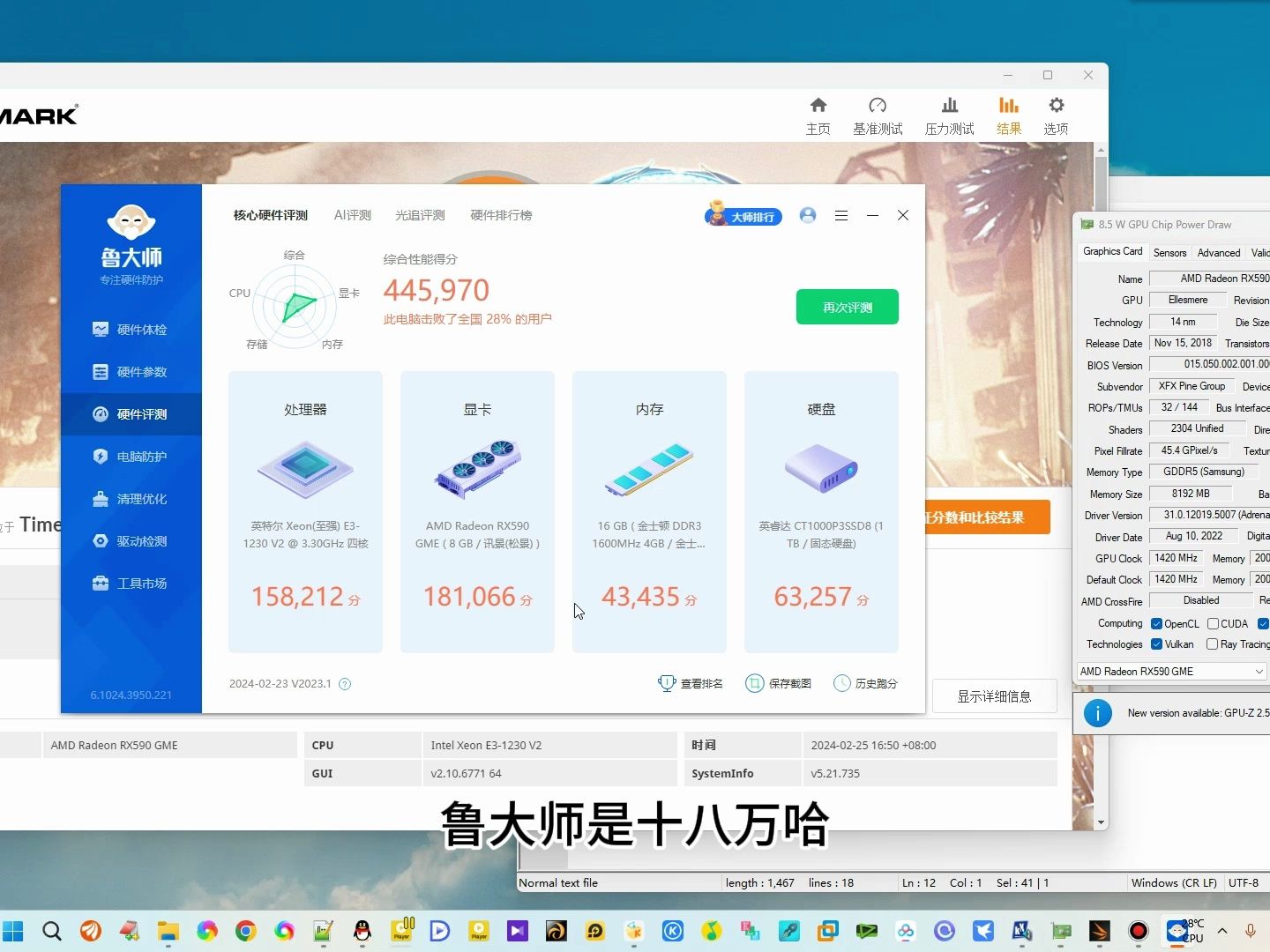Open the Ludashi hamburger menu
1270x952 pixels.
pos(841,215)
